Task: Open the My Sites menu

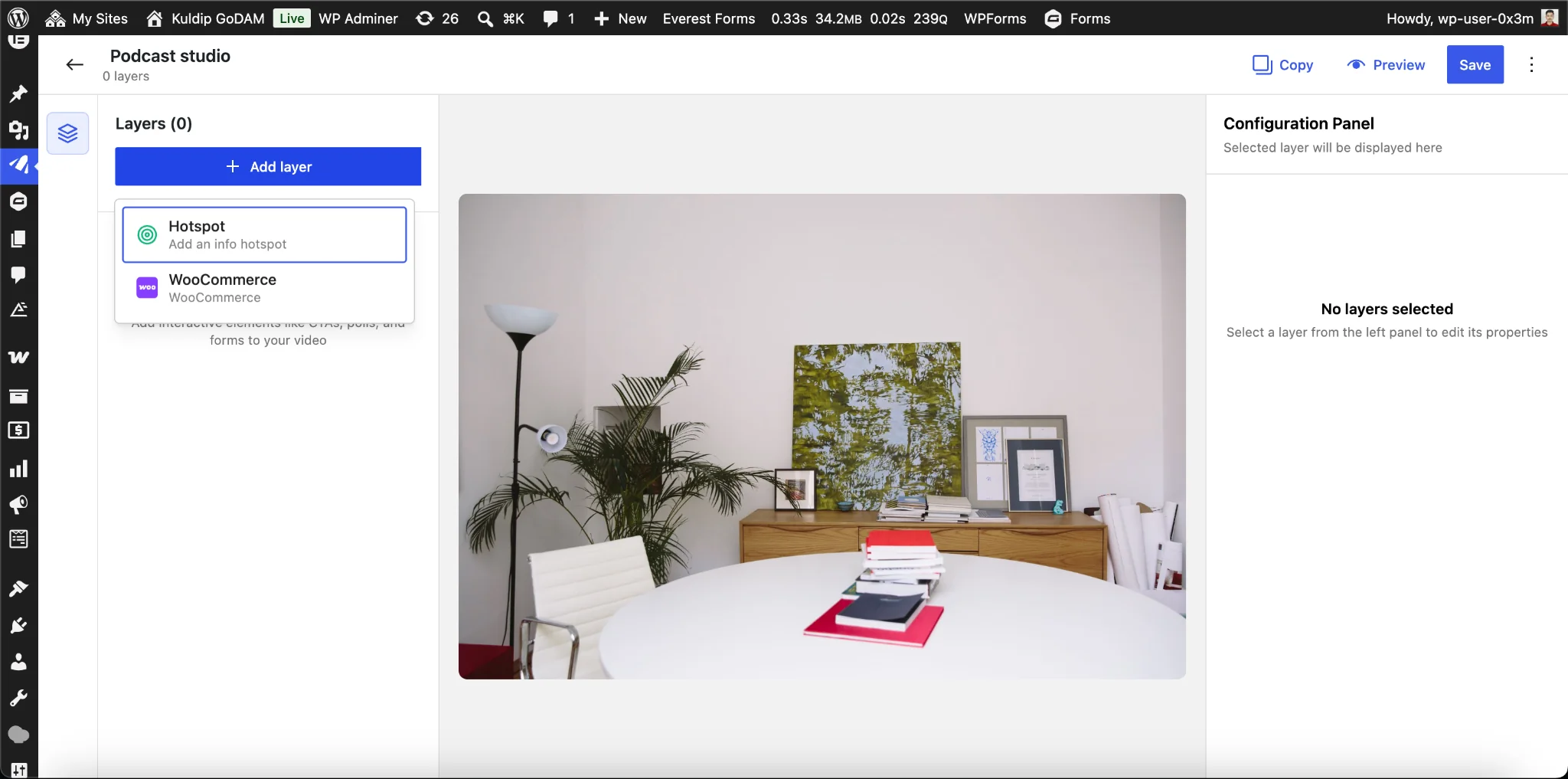Action: point(87,18)
